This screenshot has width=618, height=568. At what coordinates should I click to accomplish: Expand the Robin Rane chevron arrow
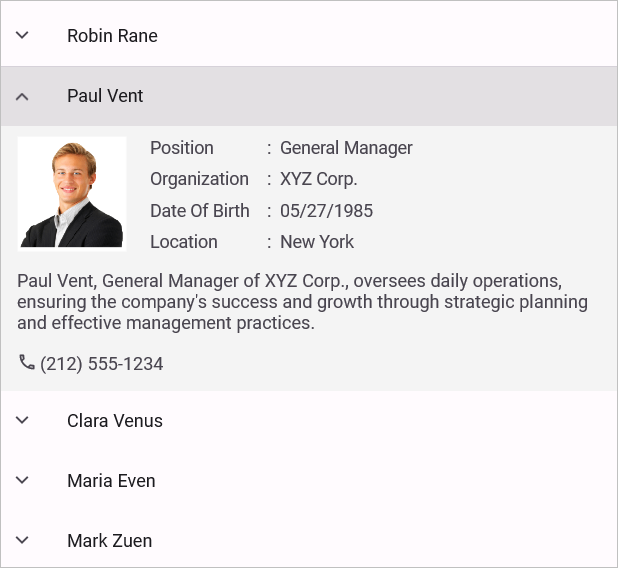pos(22,35)
